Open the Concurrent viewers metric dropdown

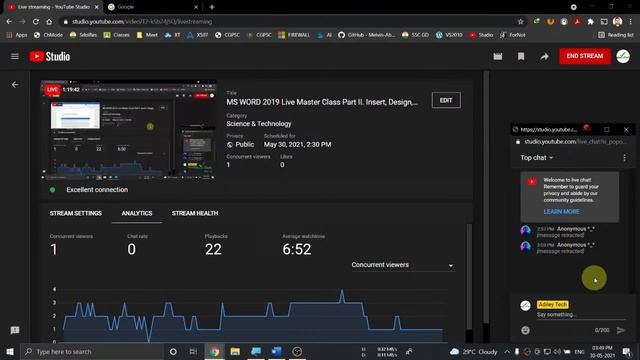pos(402,265)
